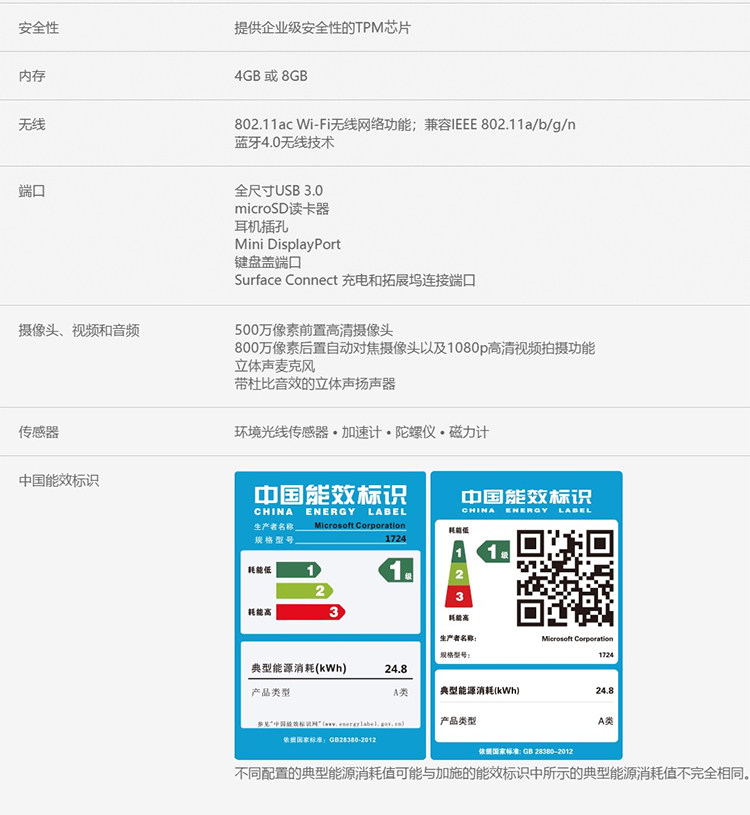The image size is (750, 815).
Task: Click model number 1724 in left label header
Action: click(x=396, y=538)
